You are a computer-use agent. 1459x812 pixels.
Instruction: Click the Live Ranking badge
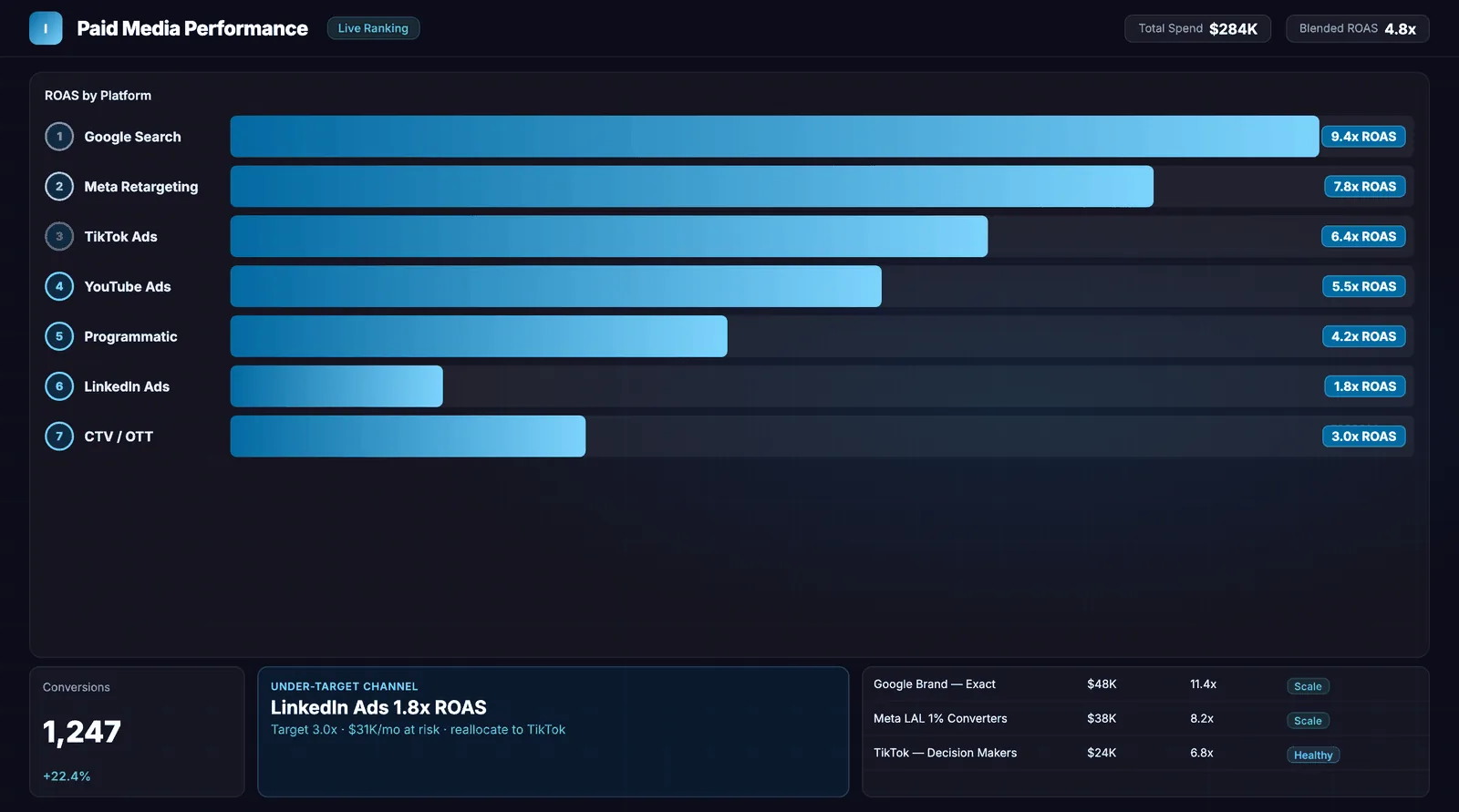click(373, 28)
